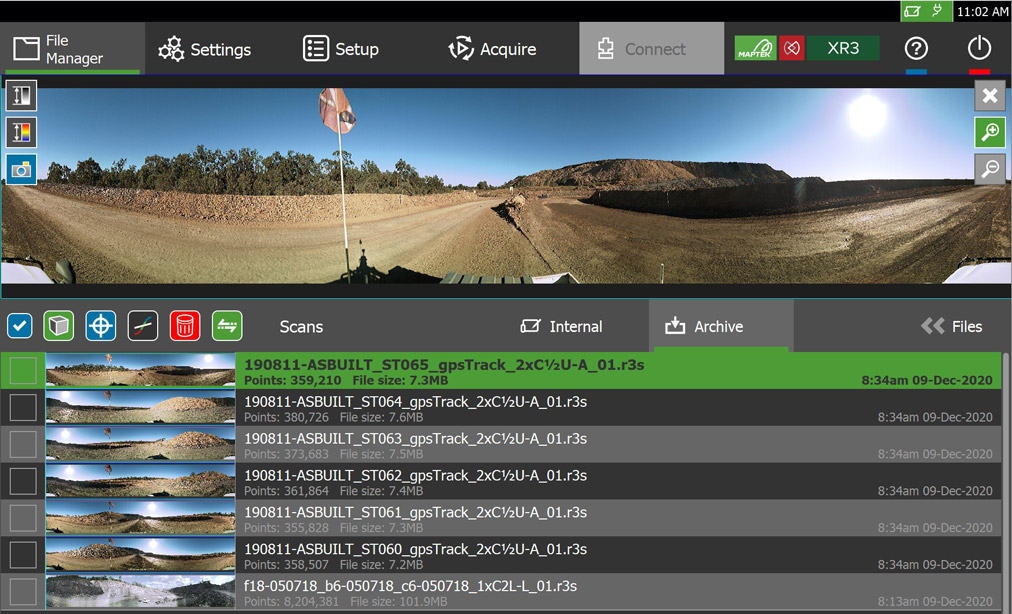
Task: Click the 'Points: 355,828' text
Action: pos(286,527)
